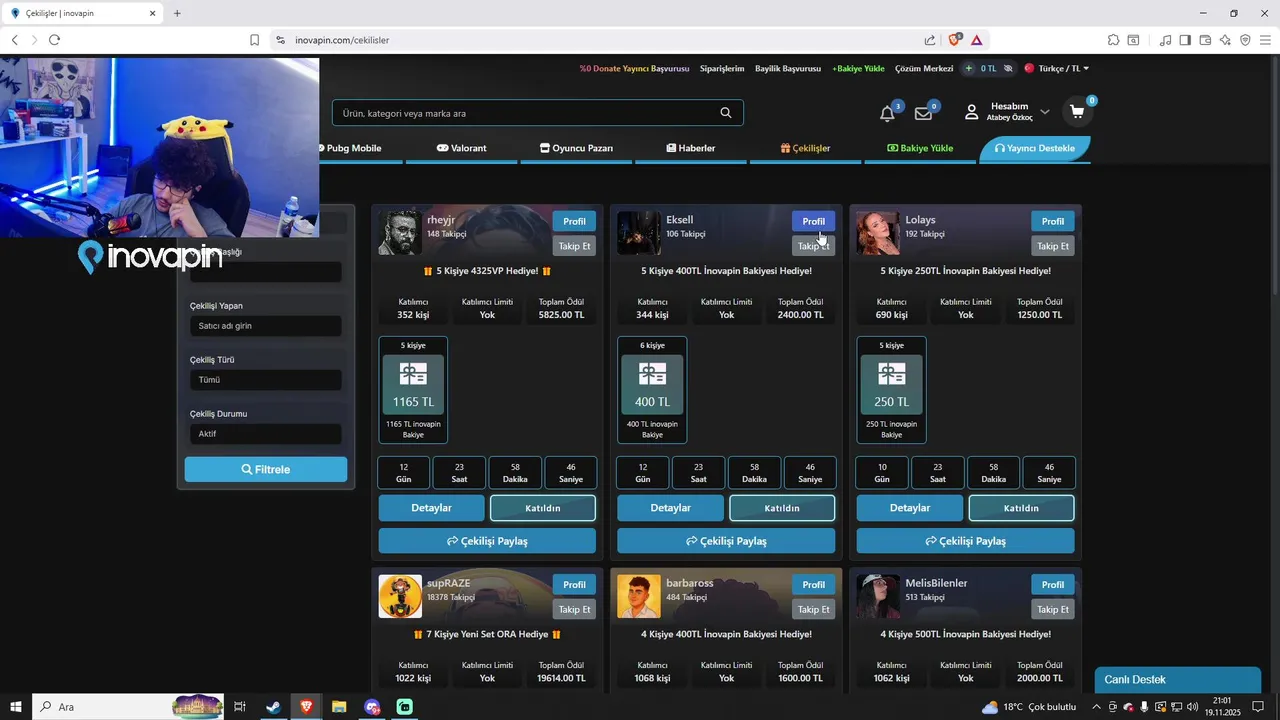This screenshot has width=1280, height=720.
Task: Go to the Valorant menu item
Action: [461, 148]
